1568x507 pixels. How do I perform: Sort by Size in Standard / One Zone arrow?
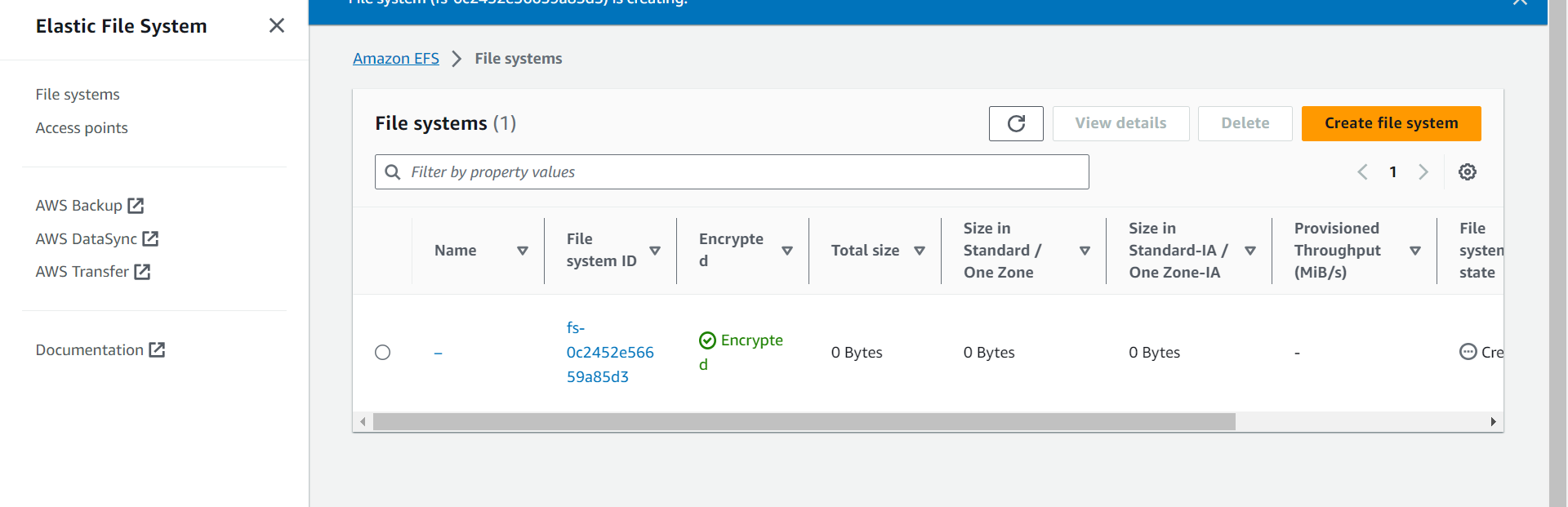click(x=1085, y=251)
